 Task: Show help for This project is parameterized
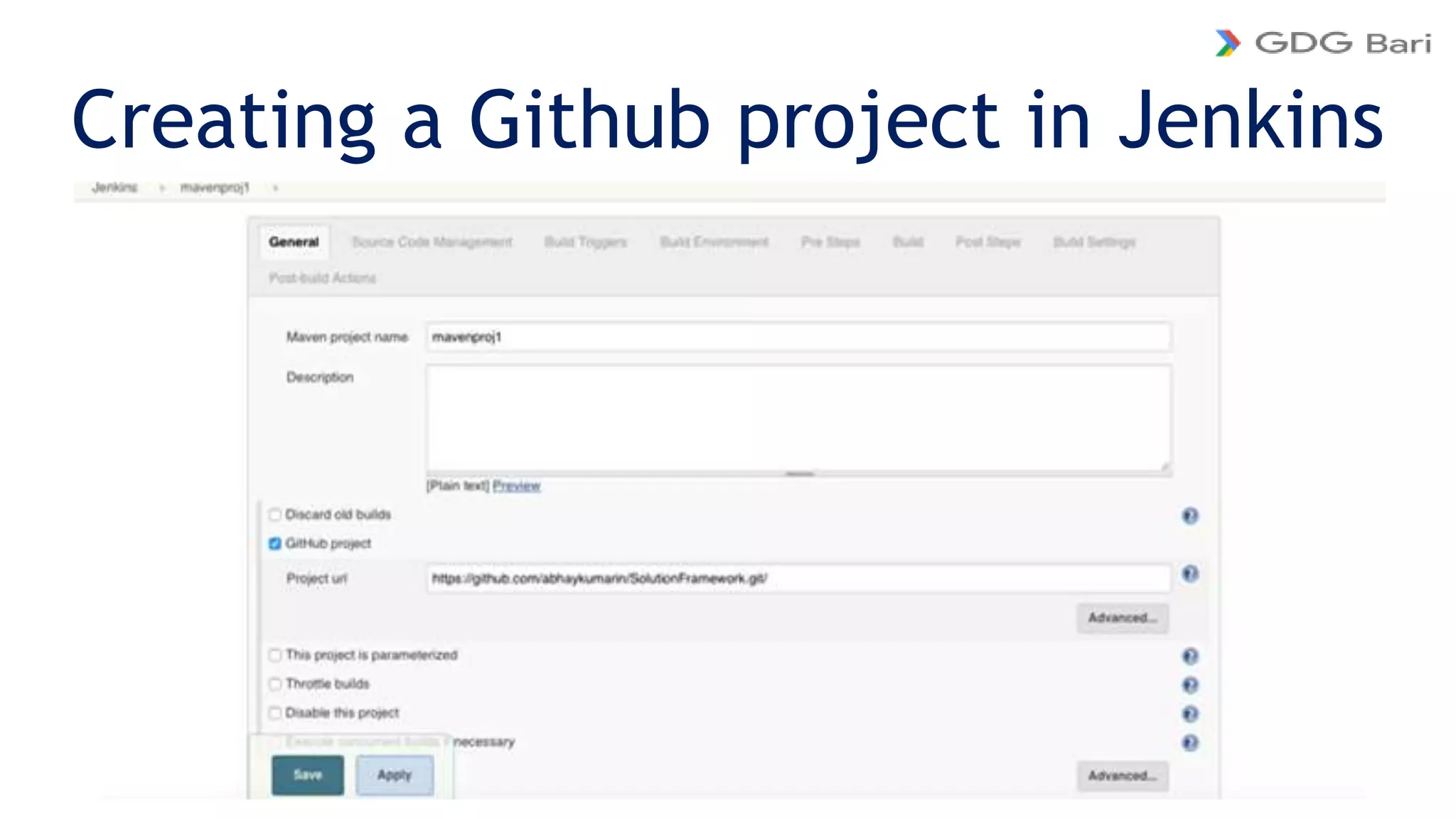coord(1190,656)
